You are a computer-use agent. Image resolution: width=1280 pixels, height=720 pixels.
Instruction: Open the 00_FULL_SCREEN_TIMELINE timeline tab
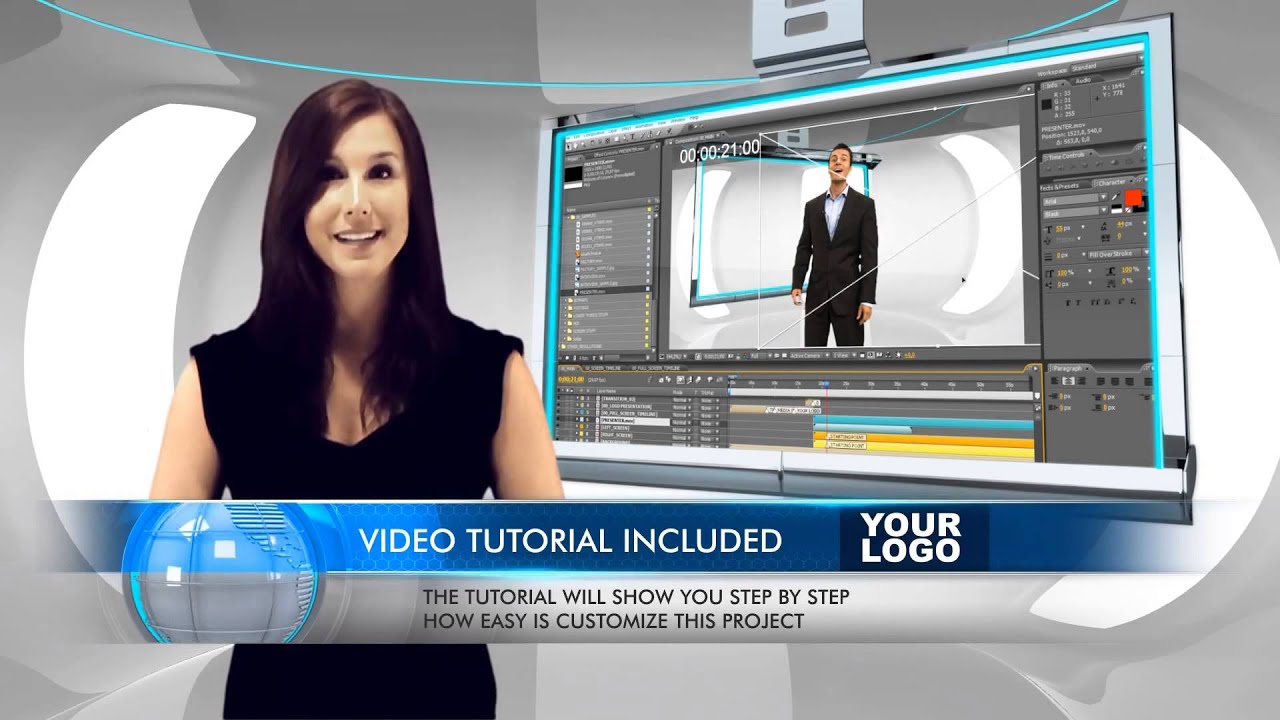tap(656, 368)
